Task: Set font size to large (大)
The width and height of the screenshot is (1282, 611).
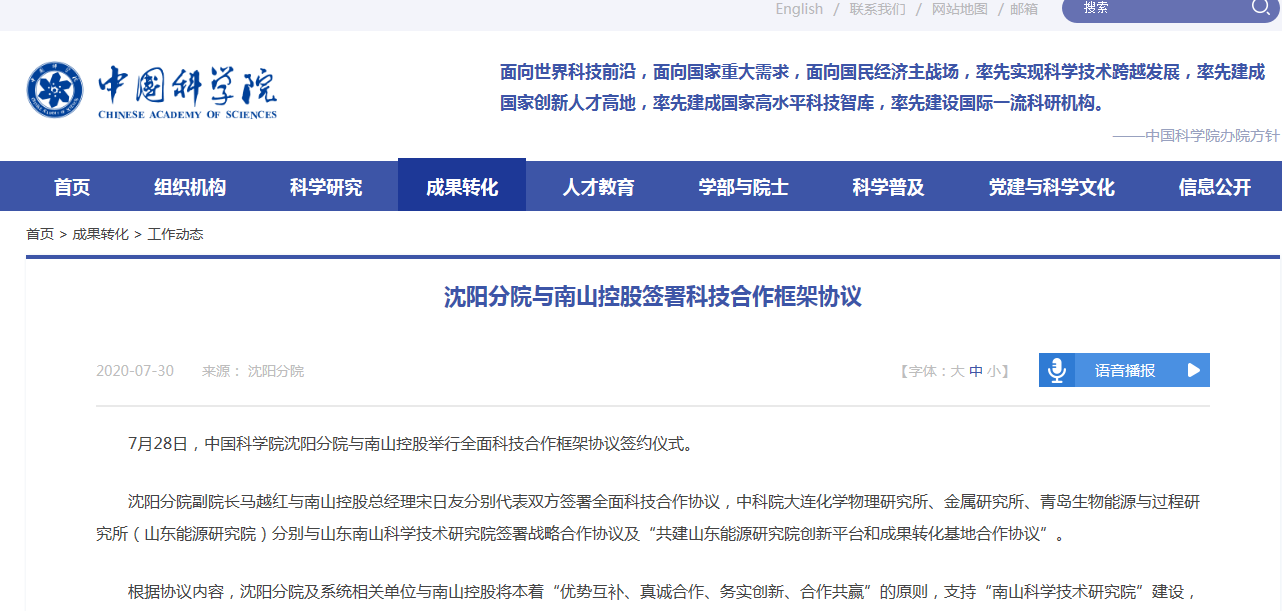Action: coord(957,371)
